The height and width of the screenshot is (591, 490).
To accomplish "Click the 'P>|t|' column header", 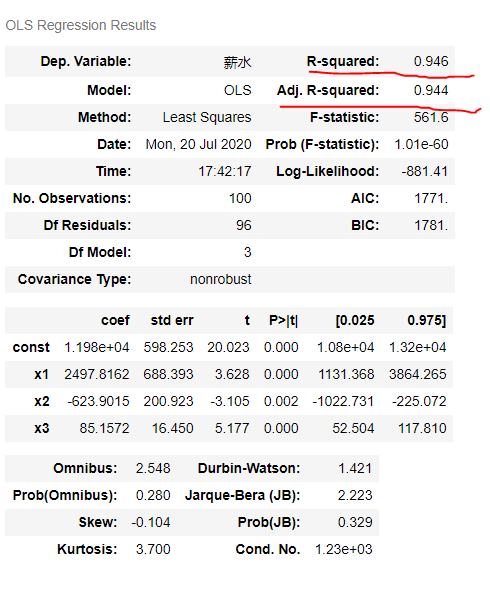I will coord(283,321).
